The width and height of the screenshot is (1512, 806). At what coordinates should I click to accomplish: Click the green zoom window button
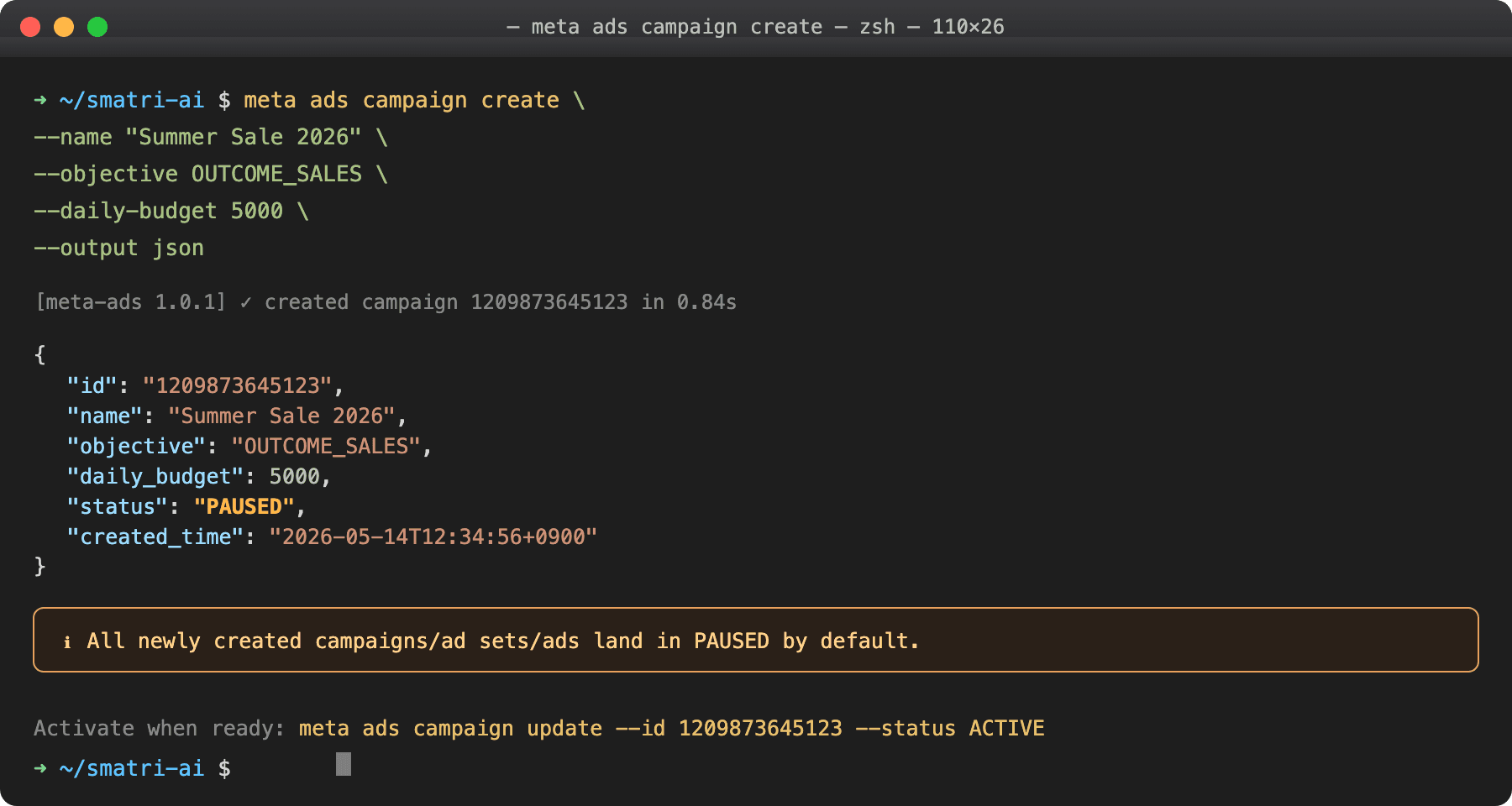click(x=97, y=27)
